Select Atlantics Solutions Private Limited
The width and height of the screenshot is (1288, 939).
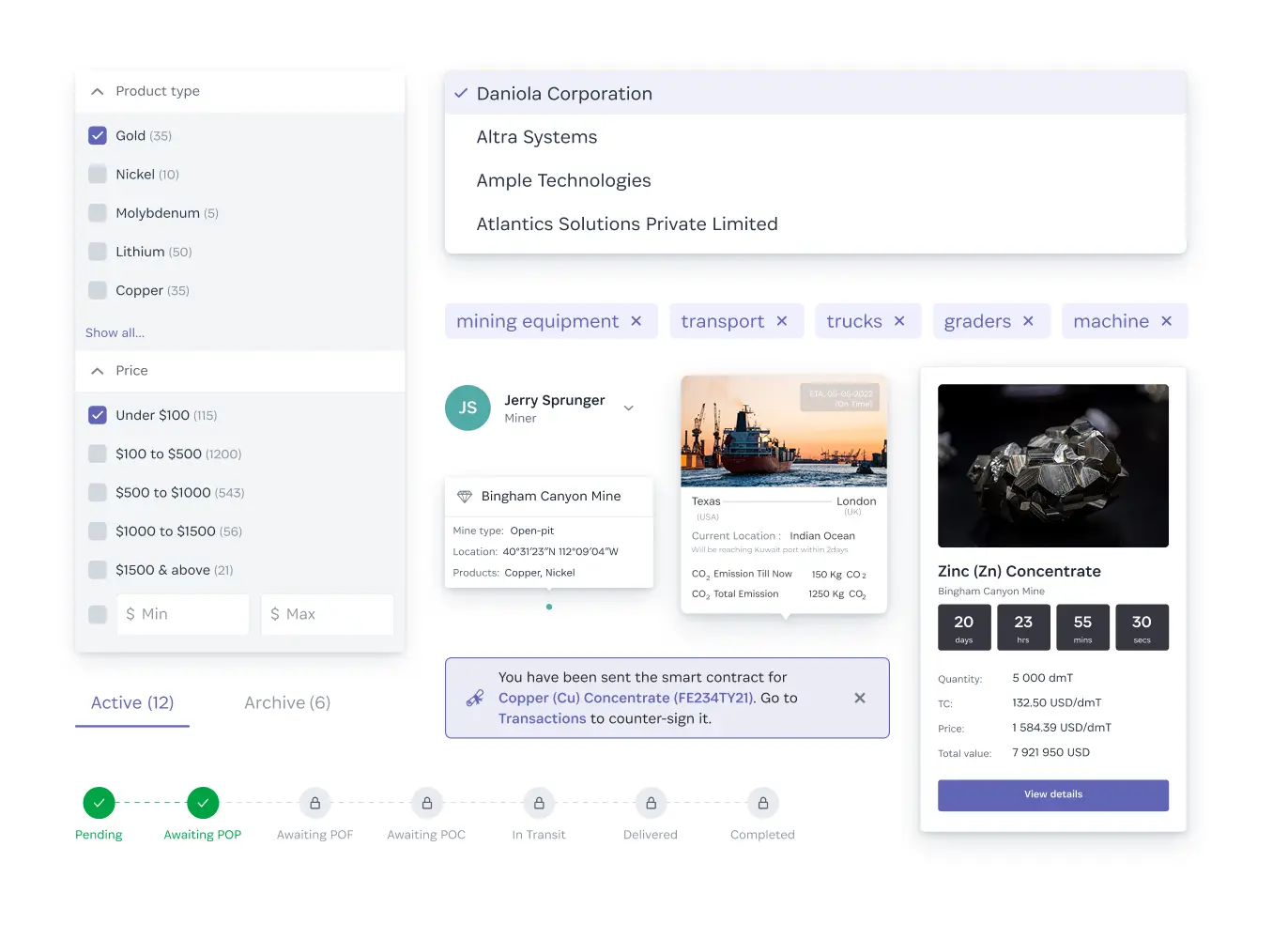coord(815,223)
